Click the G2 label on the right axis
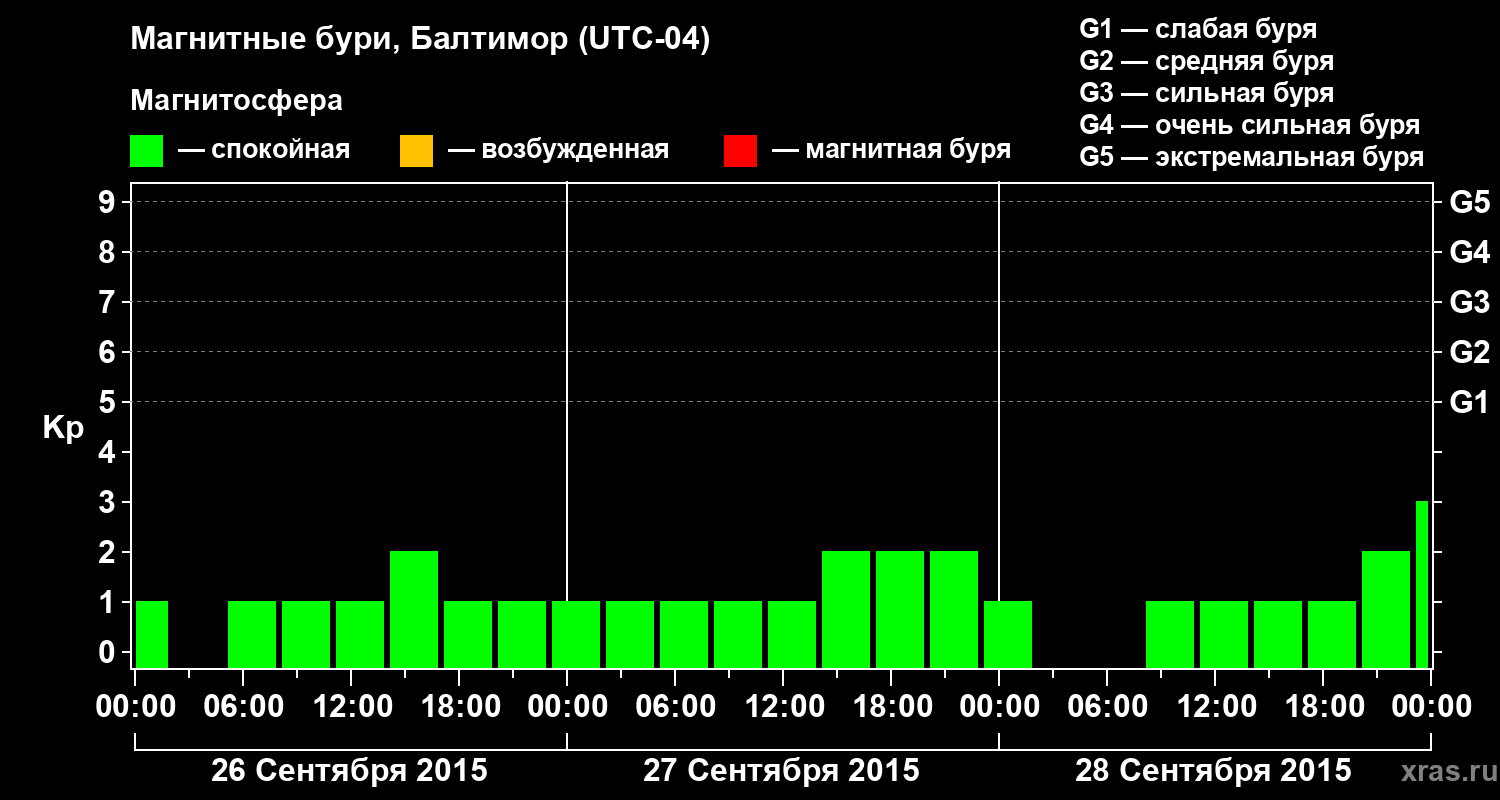 1469,353
